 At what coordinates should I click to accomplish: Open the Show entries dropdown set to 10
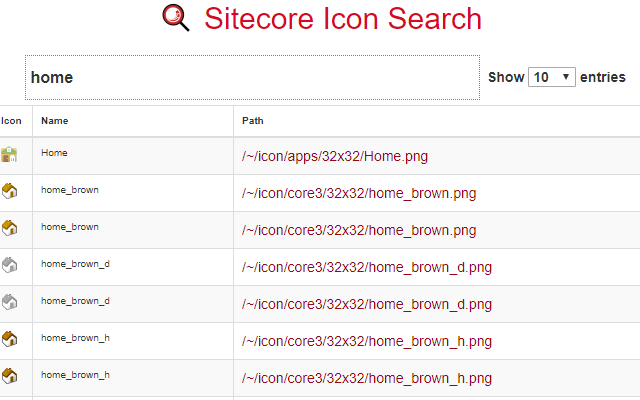552,77
